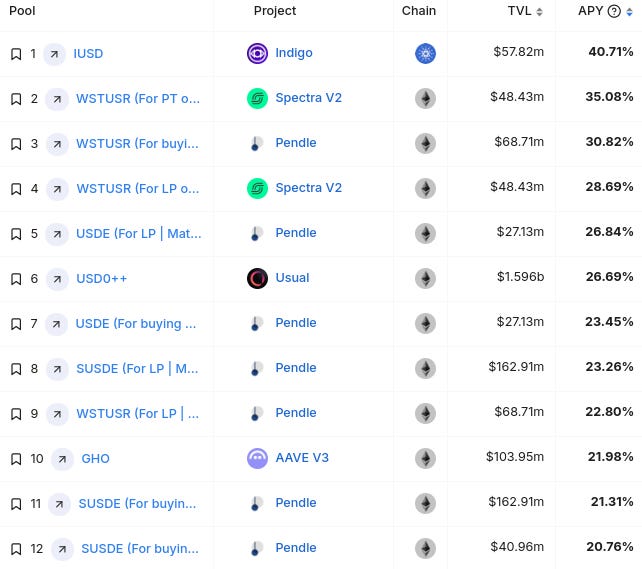Open external link arrow for IUSD
This screenshot has height=569, width=642.
click(x=54, y=54)
